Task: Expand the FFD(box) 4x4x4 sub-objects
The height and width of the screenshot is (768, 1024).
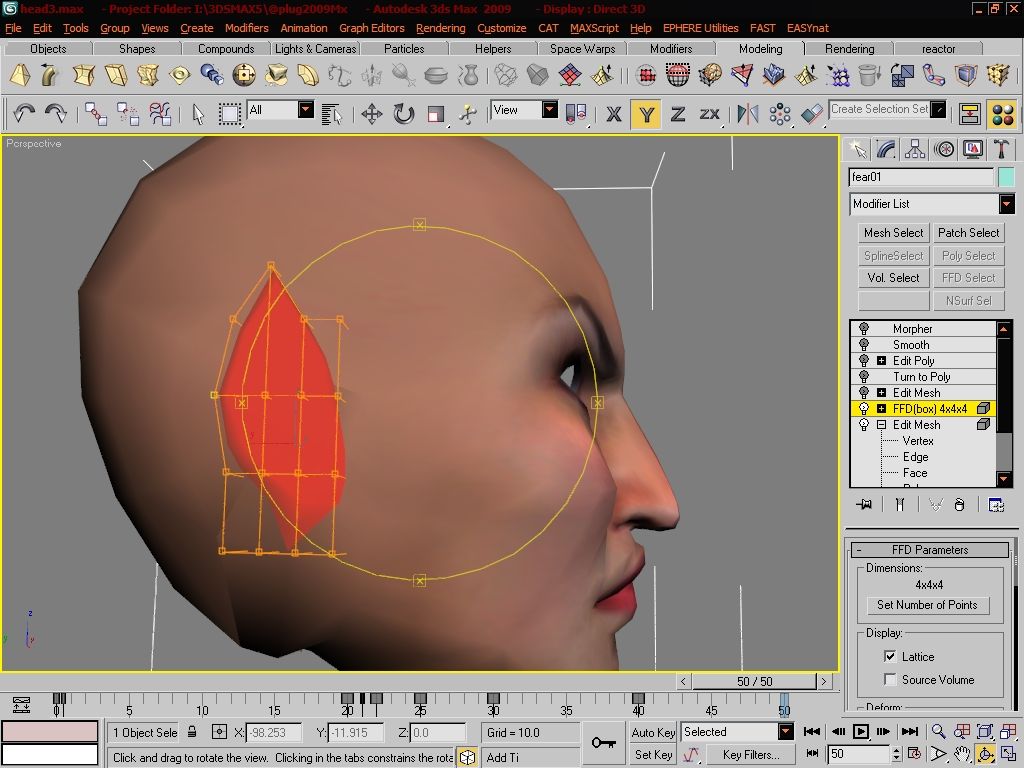Action: click(881, 409)
